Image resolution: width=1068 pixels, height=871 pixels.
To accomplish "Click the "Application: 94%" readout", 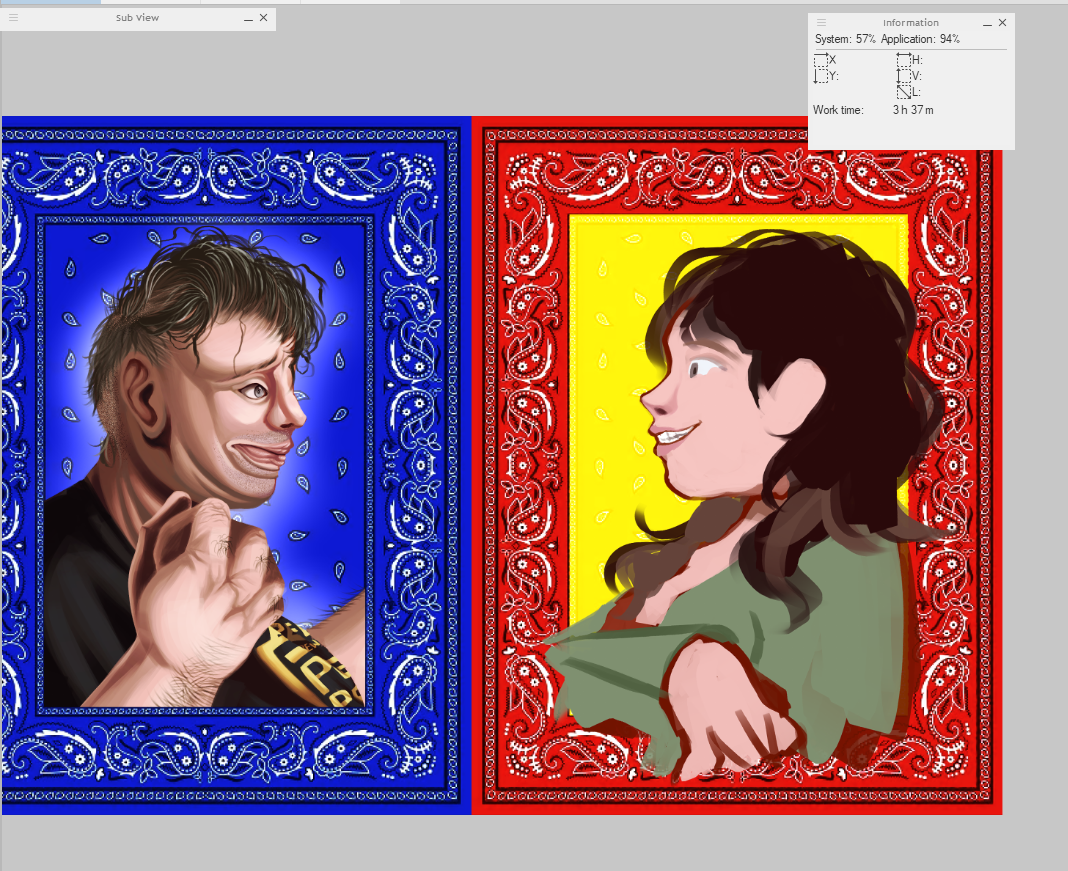I will (920, 39).
